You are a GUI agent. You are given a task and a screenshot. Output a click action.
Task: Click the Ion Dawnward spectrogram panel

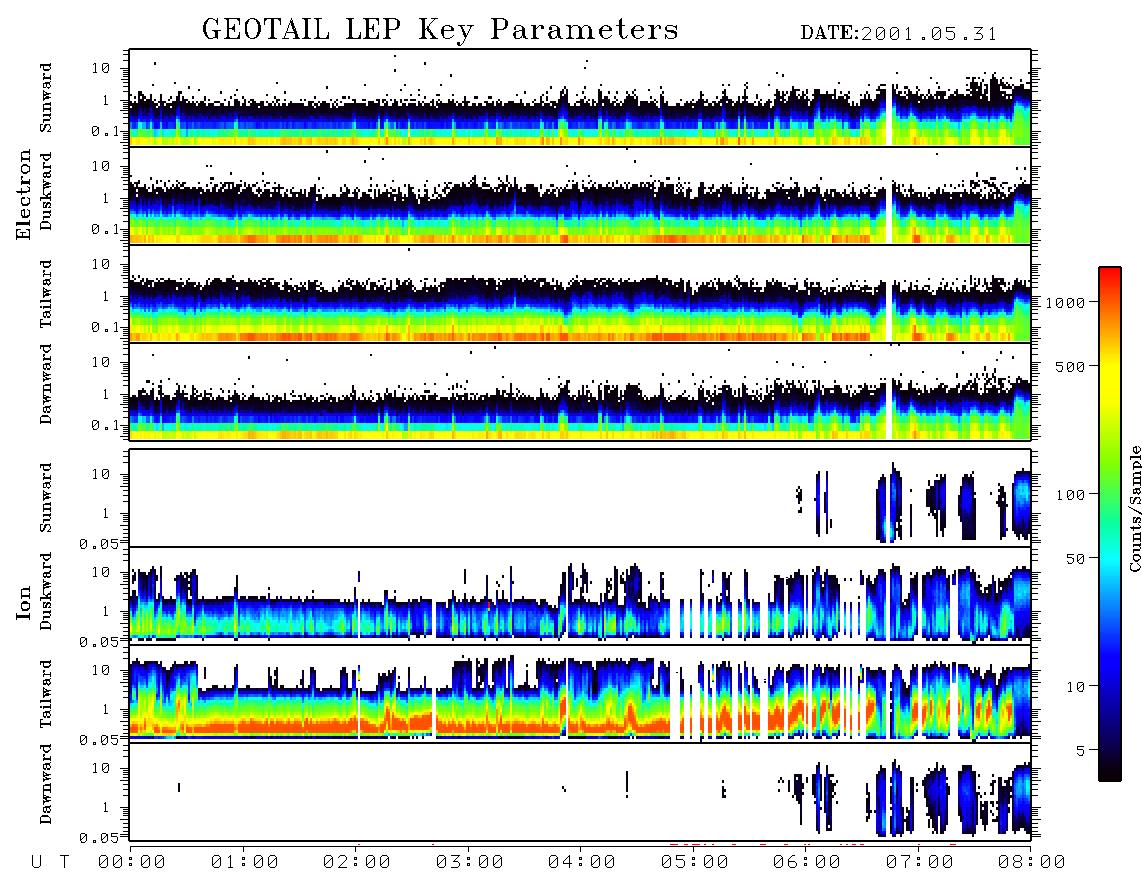(x=580, y=791)
